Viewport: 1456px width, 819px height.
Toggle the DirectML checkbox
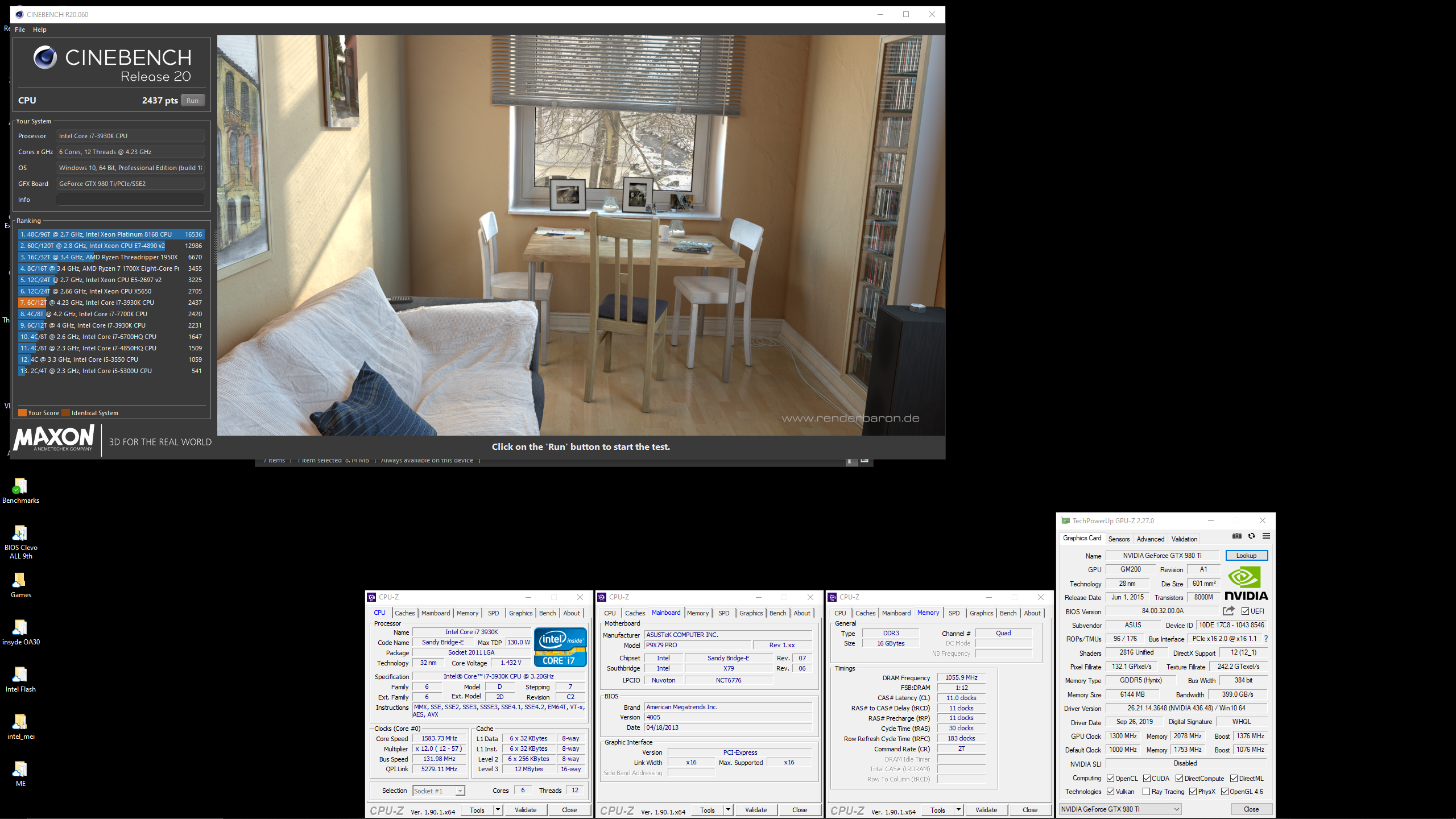point(1234,778)
